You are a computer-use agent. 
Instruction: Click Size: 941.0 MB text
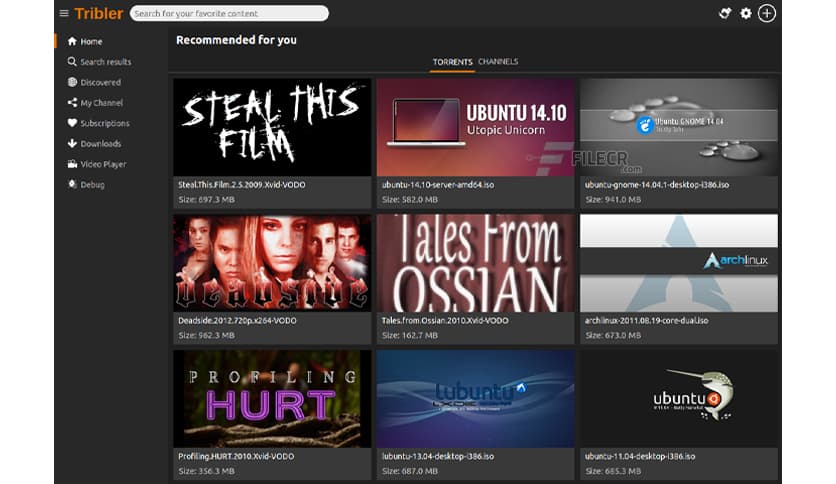(x=613, y=199)
